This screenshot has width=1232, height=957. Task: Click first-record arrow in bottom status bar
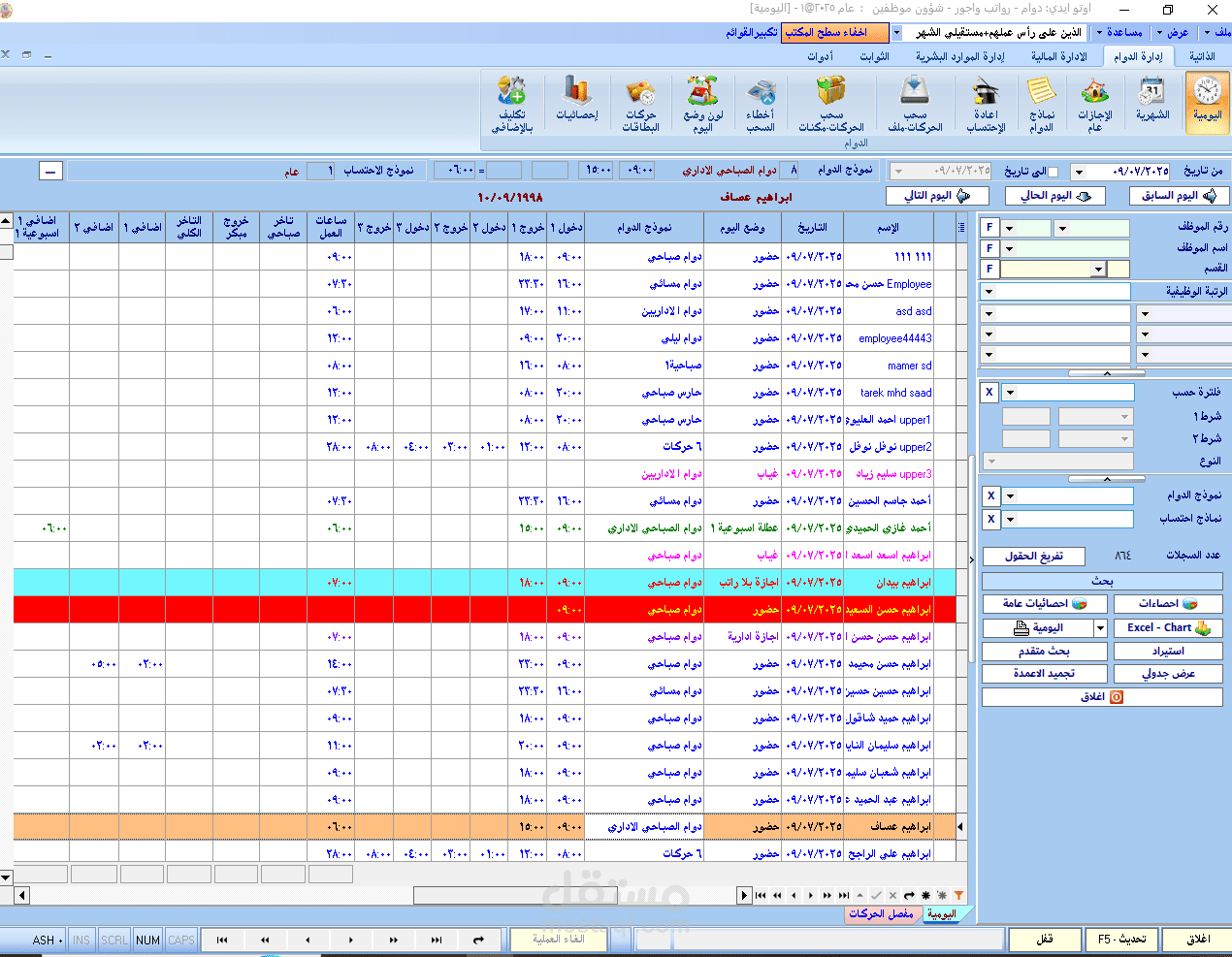[222, 940]
